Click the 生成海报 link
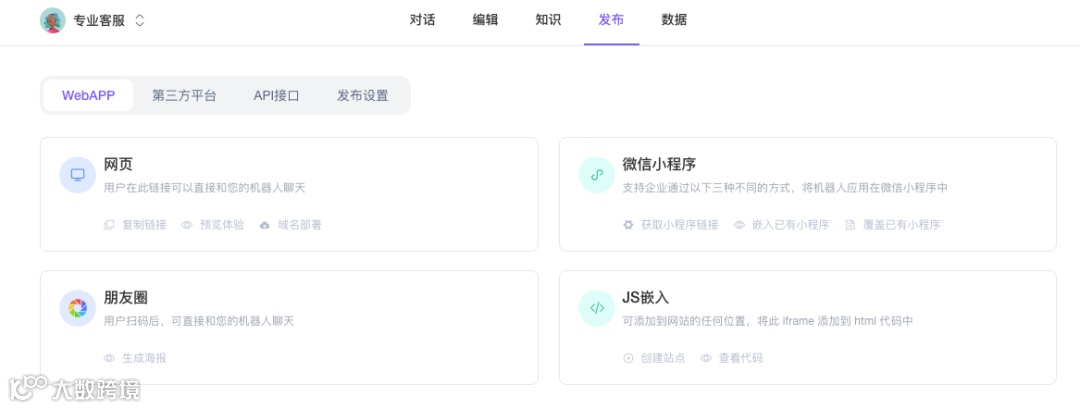 [x=144, y=358]
